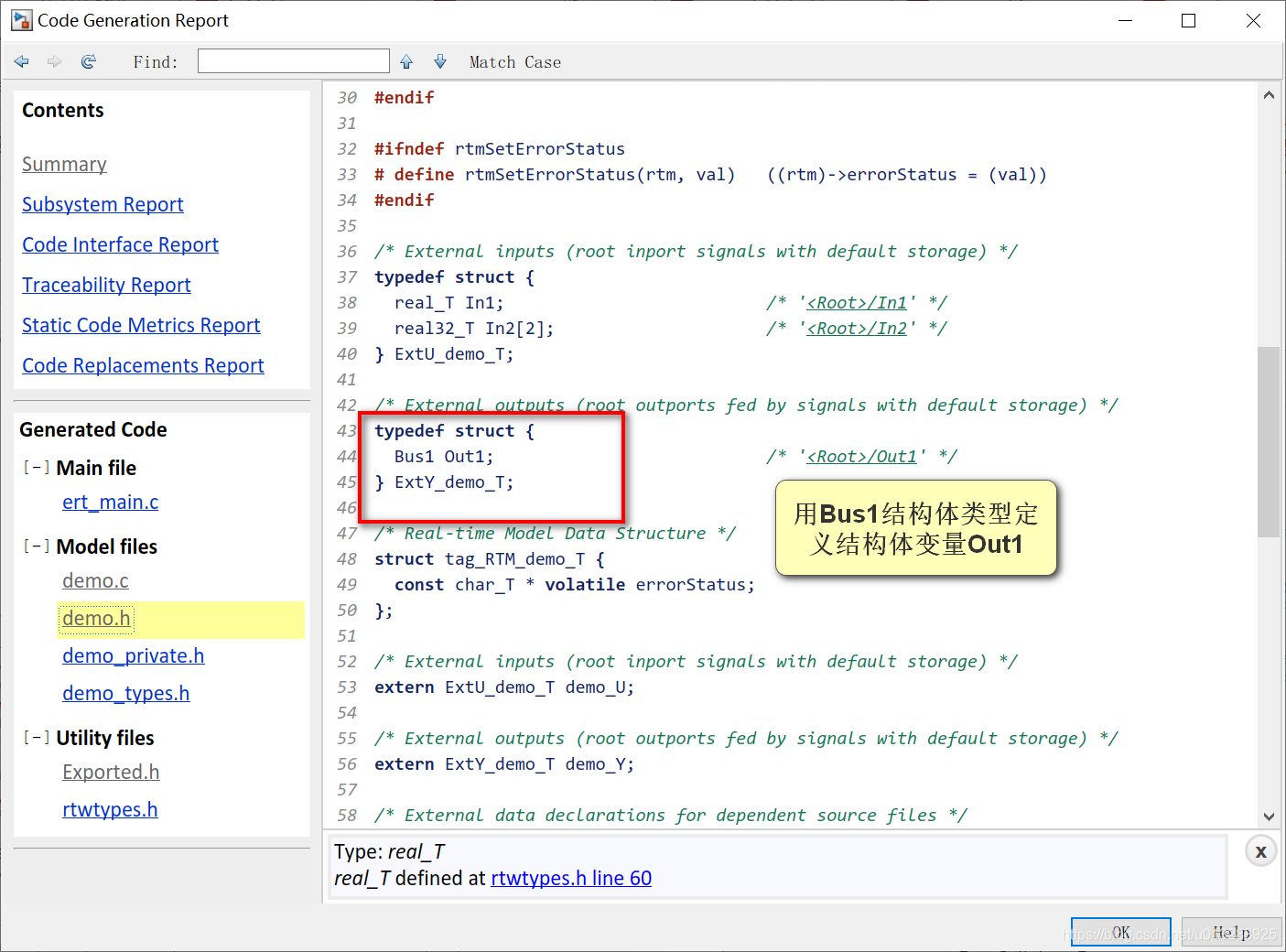Collapse the Utility files section

click(x=37, y=738)
